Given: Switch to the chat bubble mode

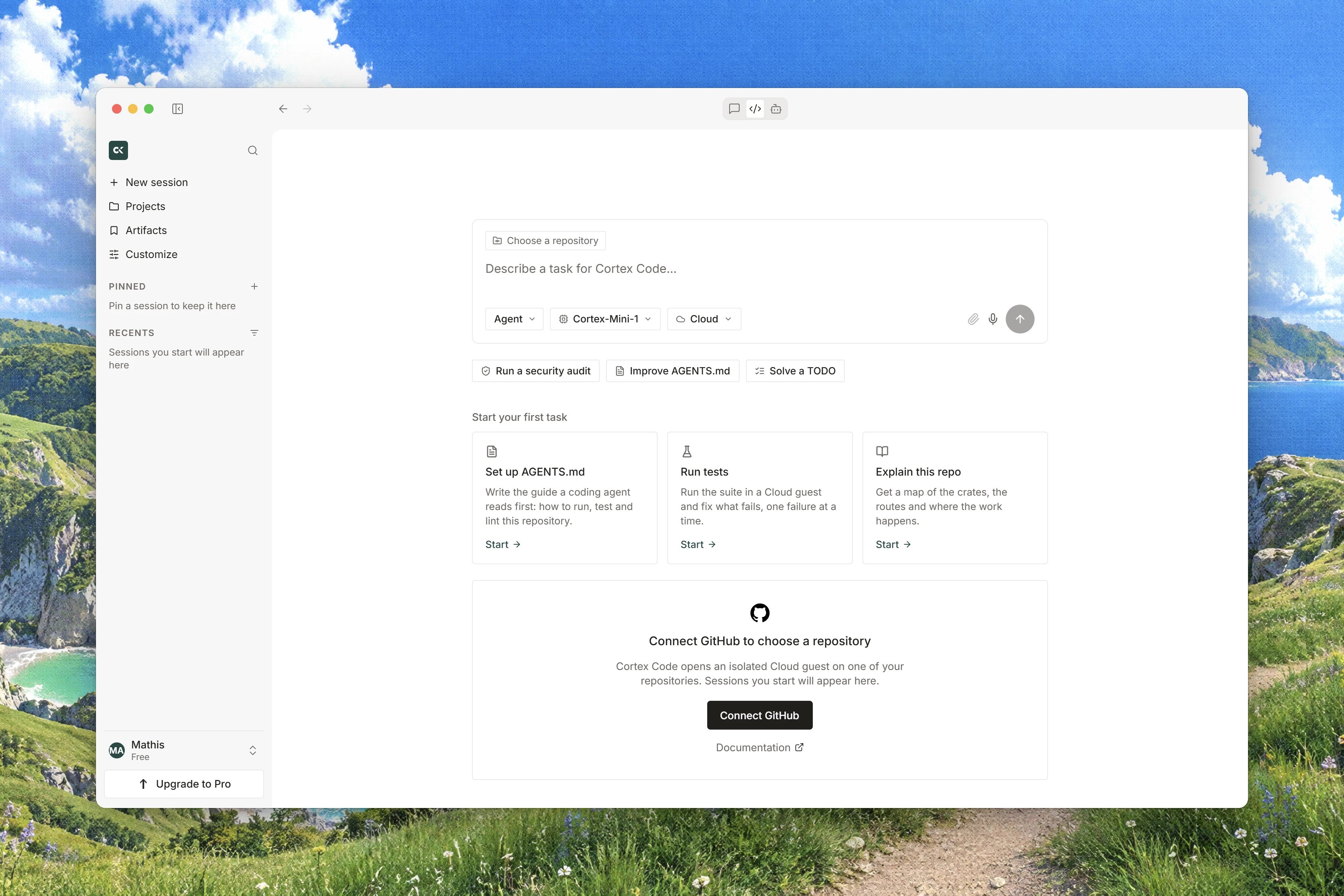Looking at the screenshot, I should tap(734, 108).
